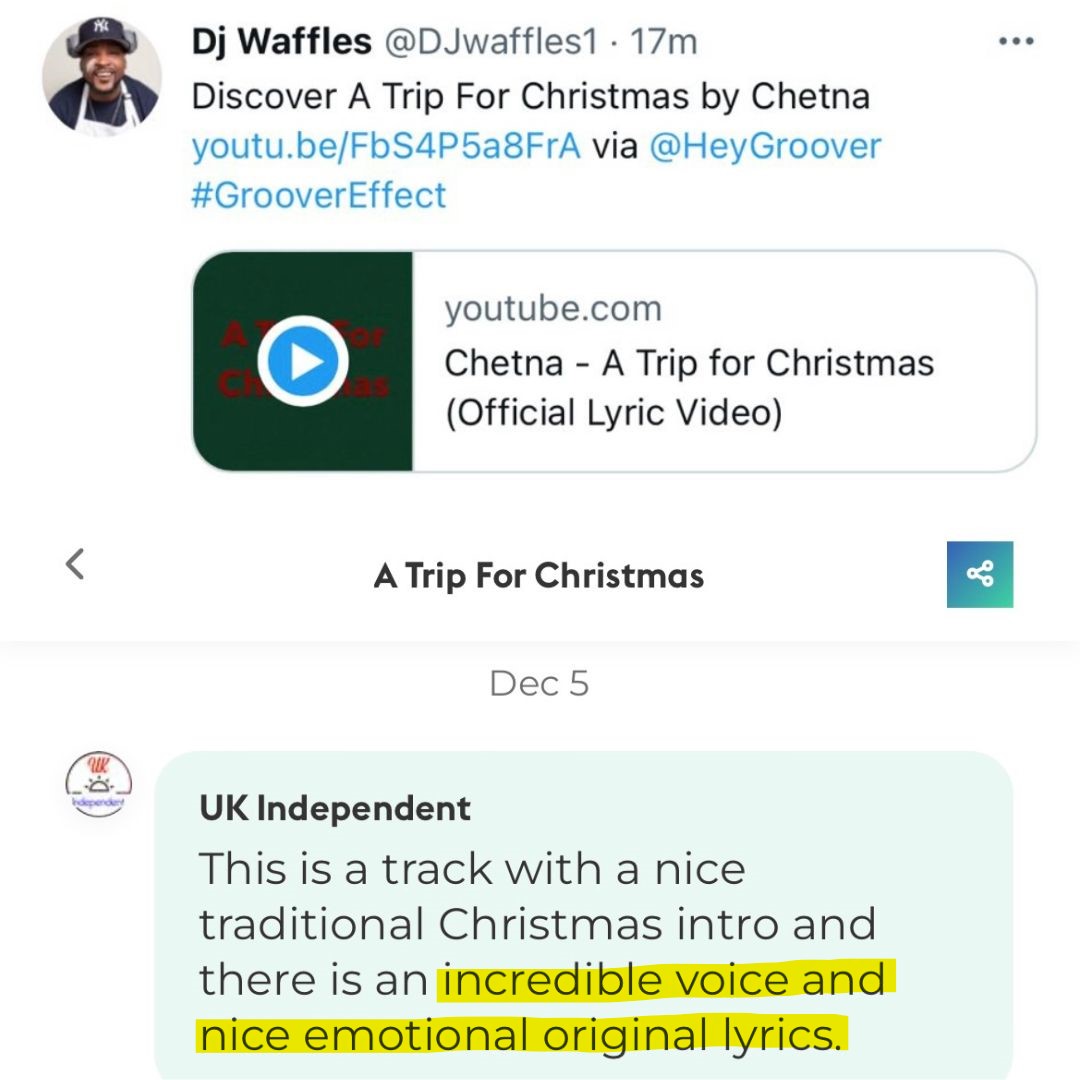This screenshot has height=1080, width=1080.
Task: Click the youtube.com domain label in card
Action: pos(553,309)
